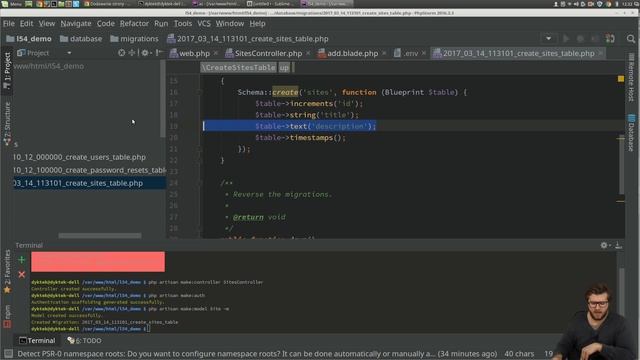Open Project view type dropdown
Screen dimensions: 640x360
pyautogui.click(x=69, y=53)
